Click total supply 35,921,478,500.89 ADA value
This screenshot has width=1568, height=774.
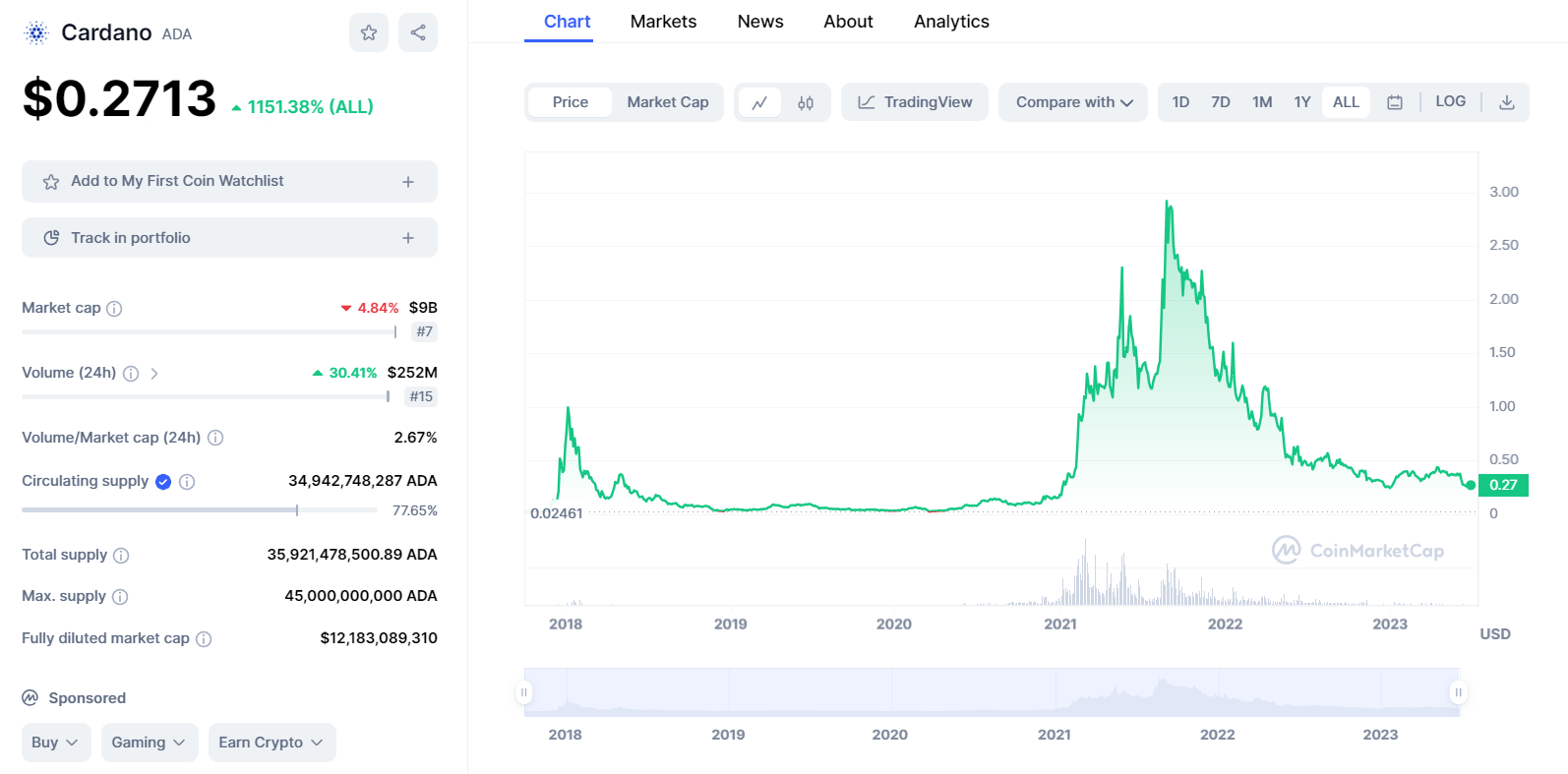tap(352, 555)
